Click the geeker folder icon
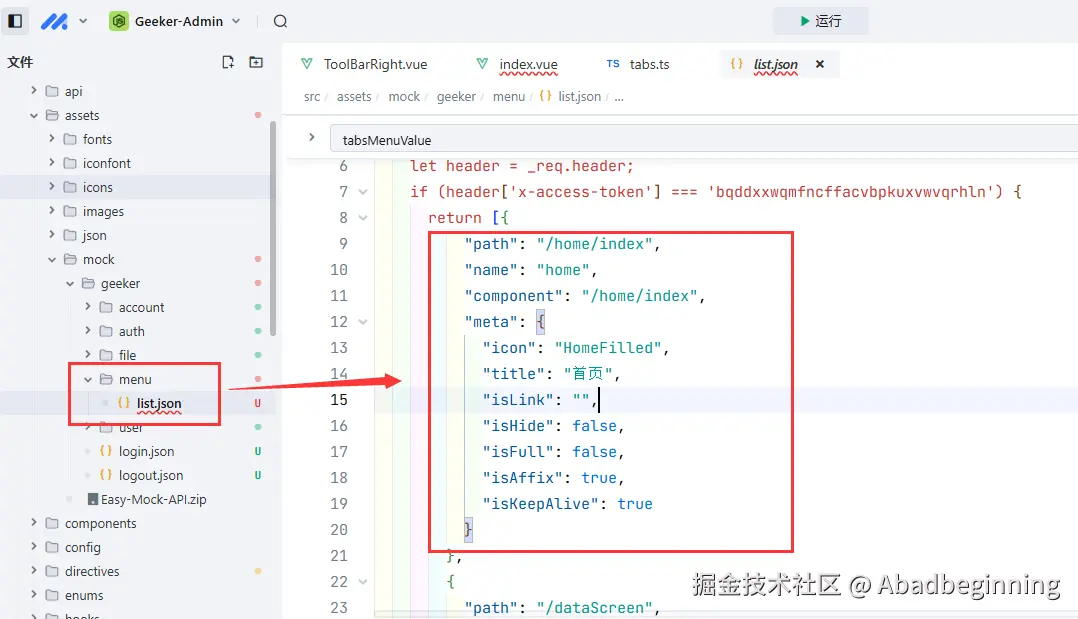Image resolution: width=1078 pixels, height=619 pixels. point(88,283)
